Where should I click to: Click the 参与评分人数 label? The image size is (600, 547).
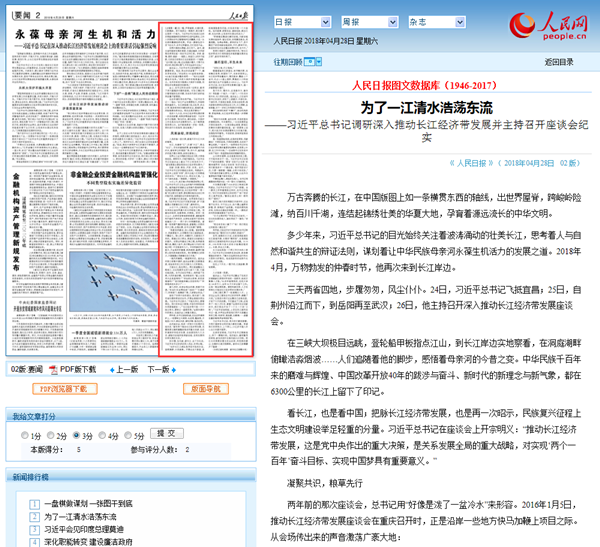tap(154, 450)
